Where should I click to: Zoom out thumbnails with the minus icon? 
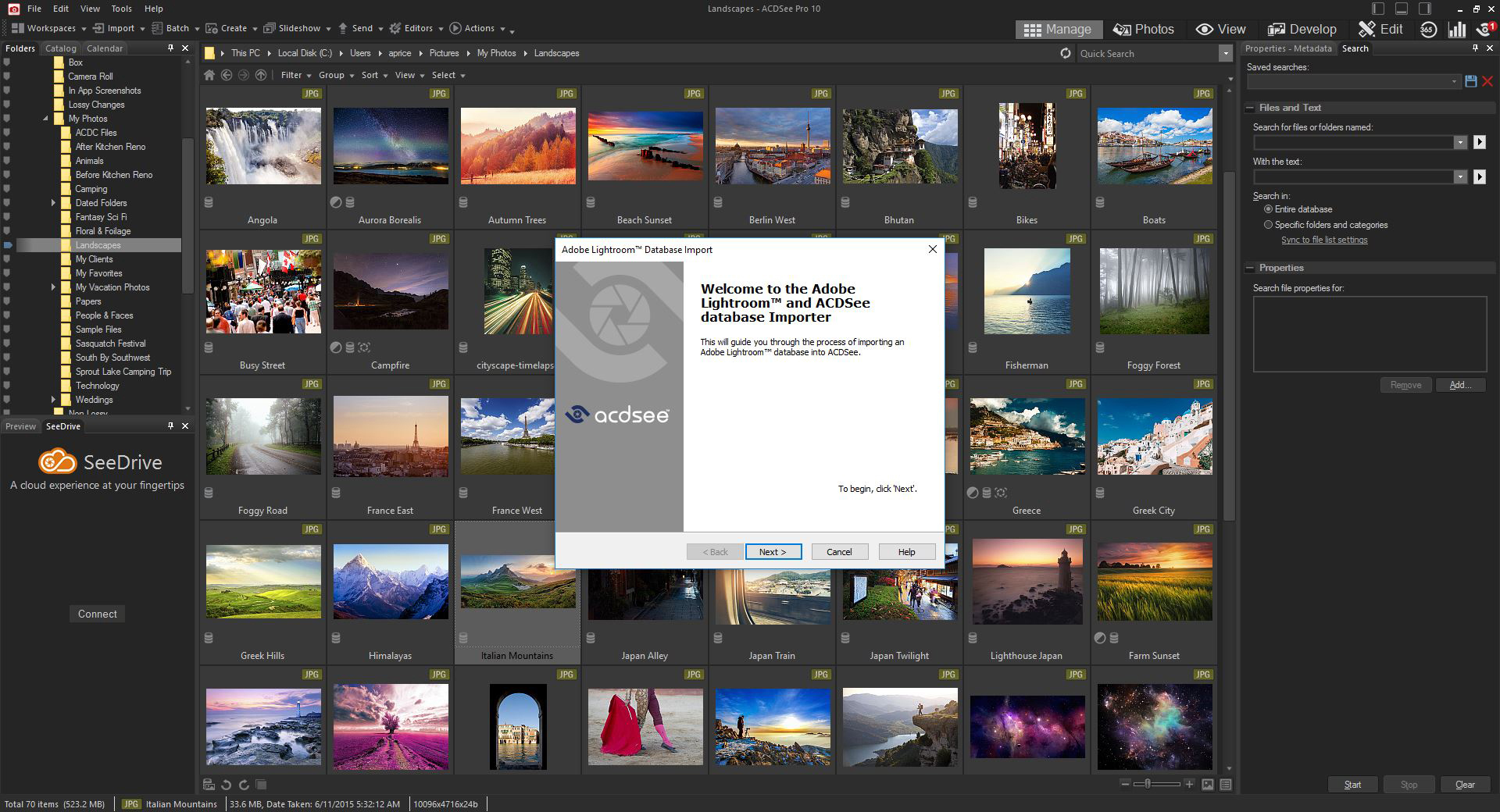pyautogui.click(x=1125, y=784)
